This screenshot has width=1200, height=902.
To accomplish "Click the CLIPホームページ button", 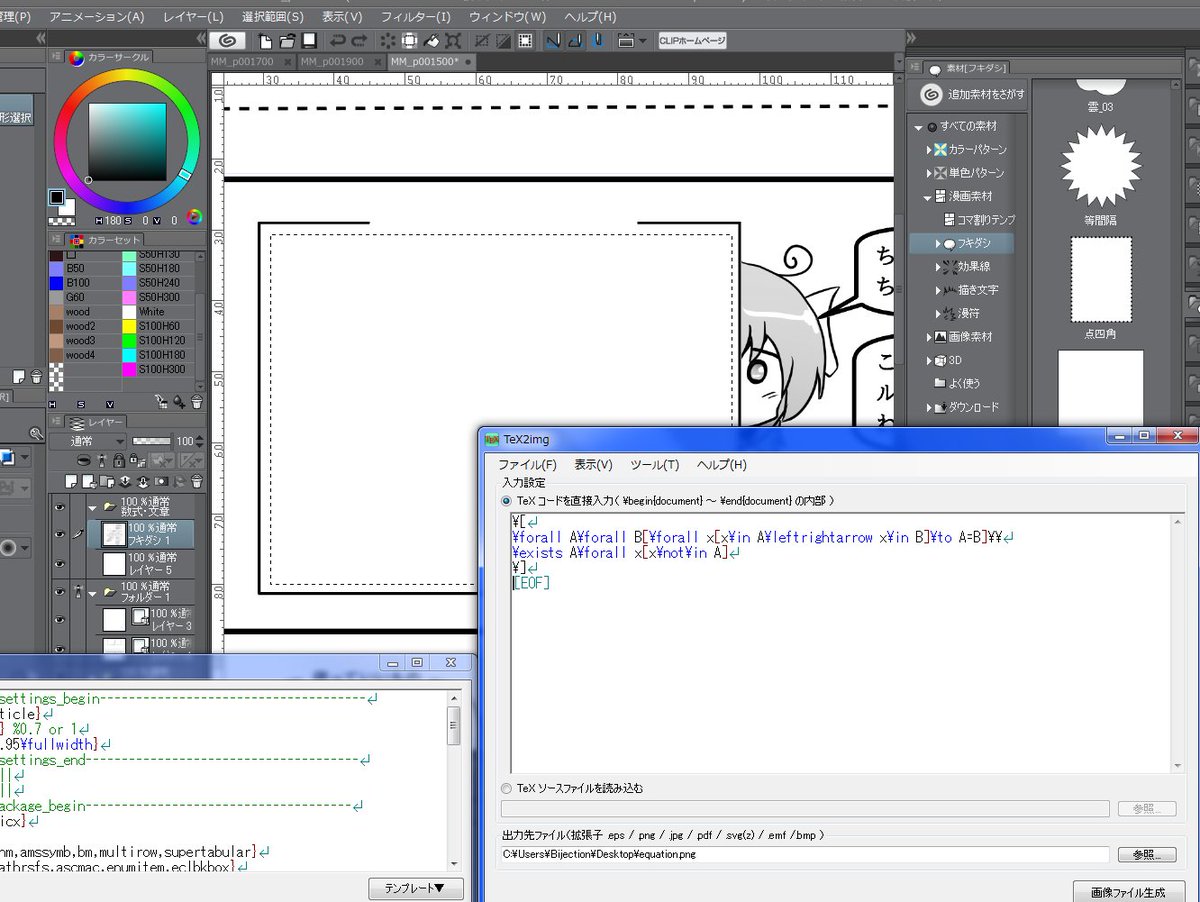I will point(692,41).
